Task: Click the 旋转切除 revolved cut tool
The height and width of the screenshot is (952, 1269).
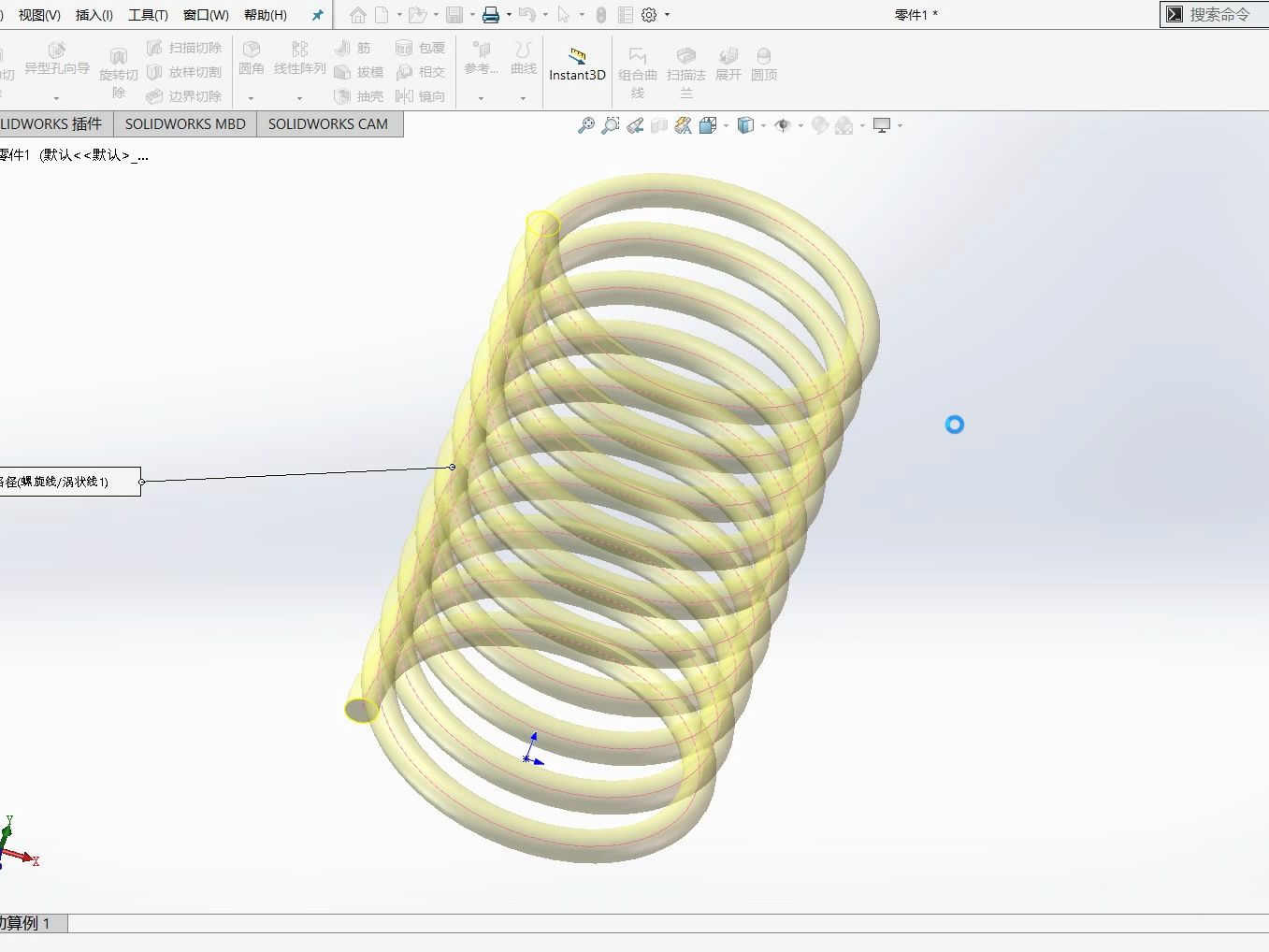Action: (x=119, y=73)
